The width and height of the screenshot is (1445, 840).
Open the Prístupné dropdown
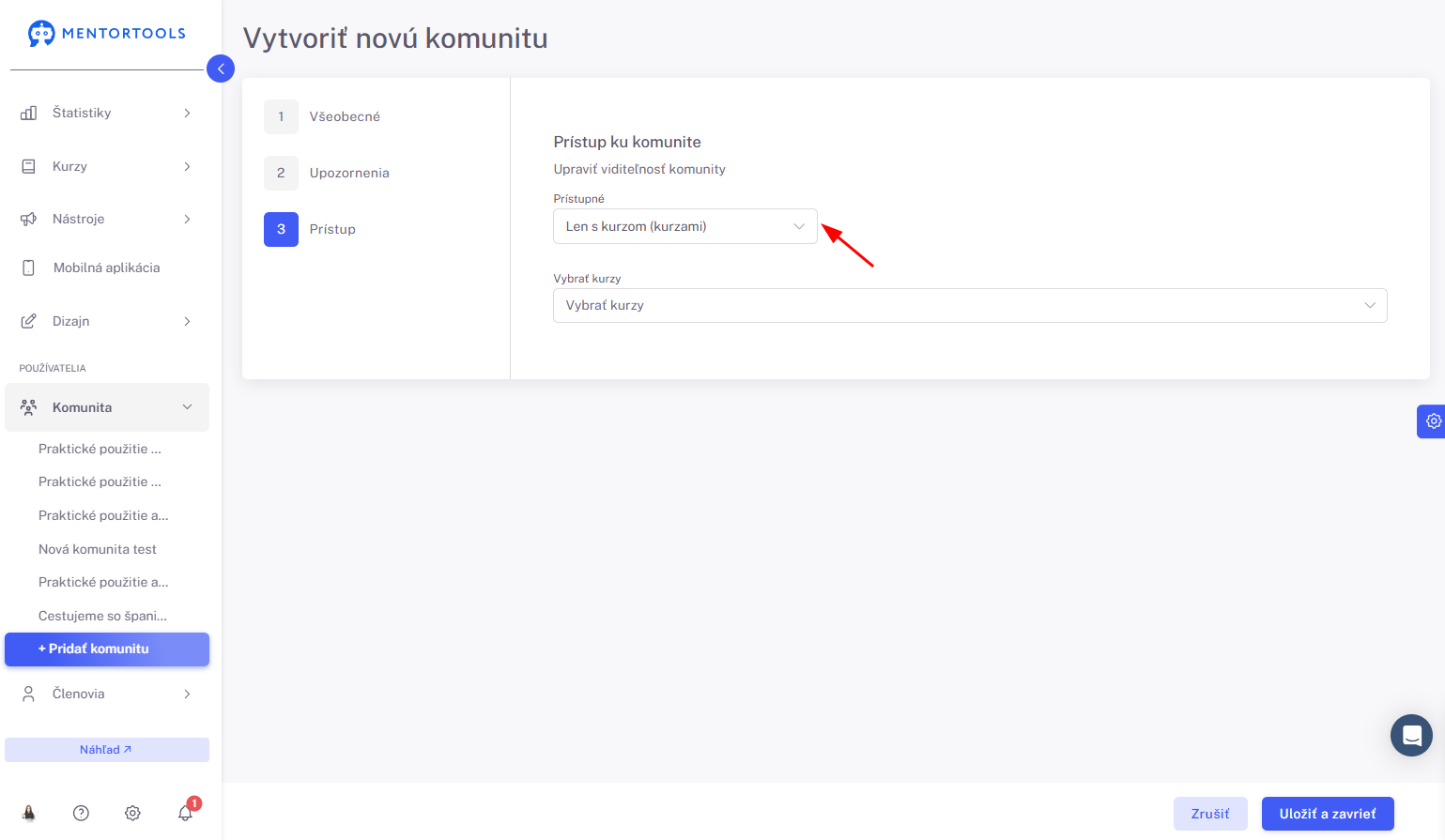685,226
